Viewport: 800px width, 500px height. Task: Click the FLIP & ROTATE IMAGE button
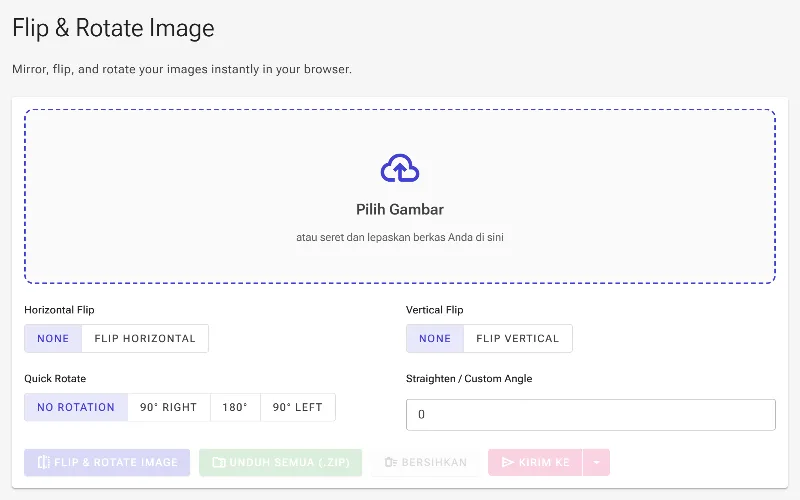coord(107,462)
